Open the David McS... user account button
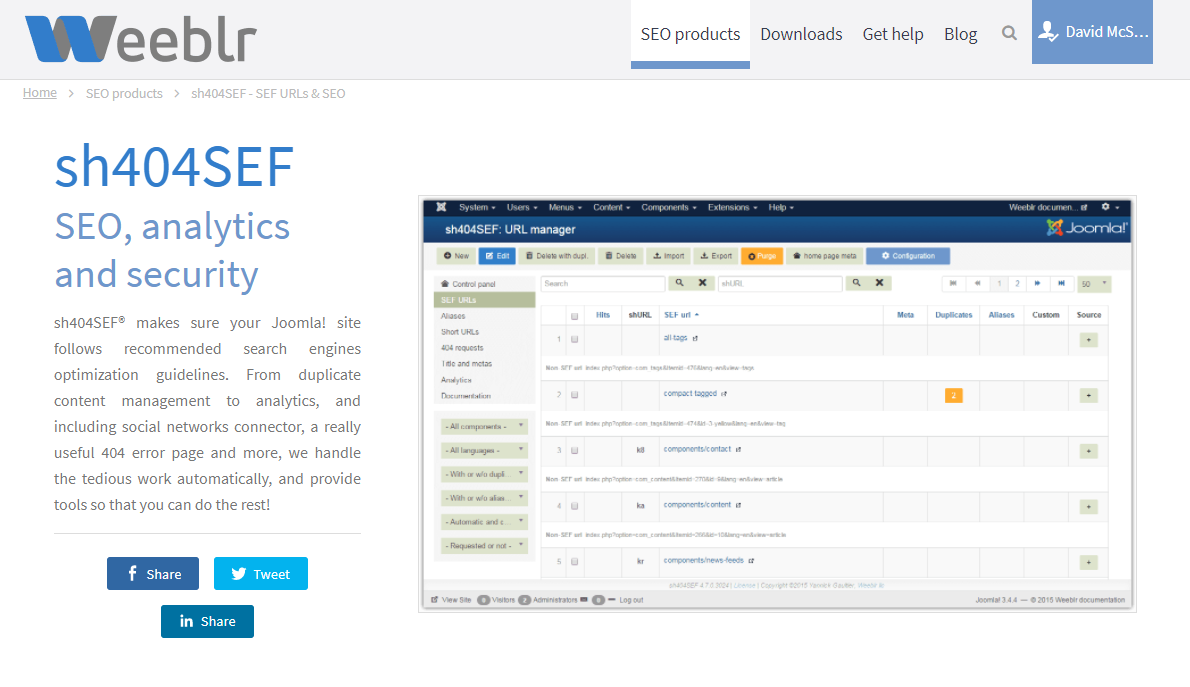Viewport: 1190px width, 687px height. click(x=1092, y=32)
